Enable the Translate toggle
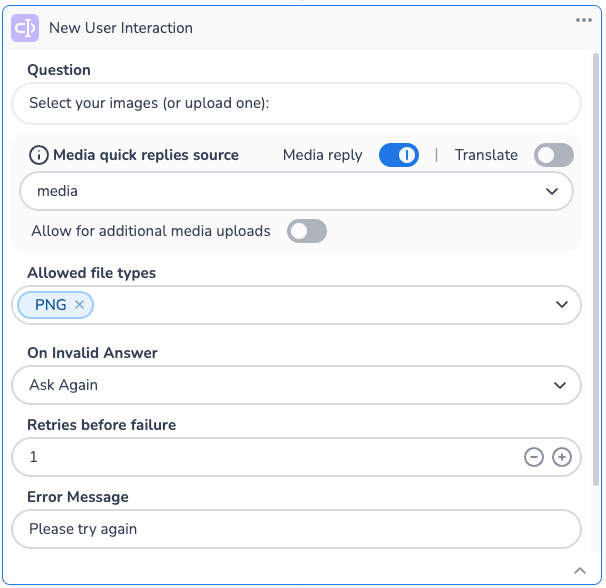The width and height of the screenshot is (606, 588). [554, 155]
